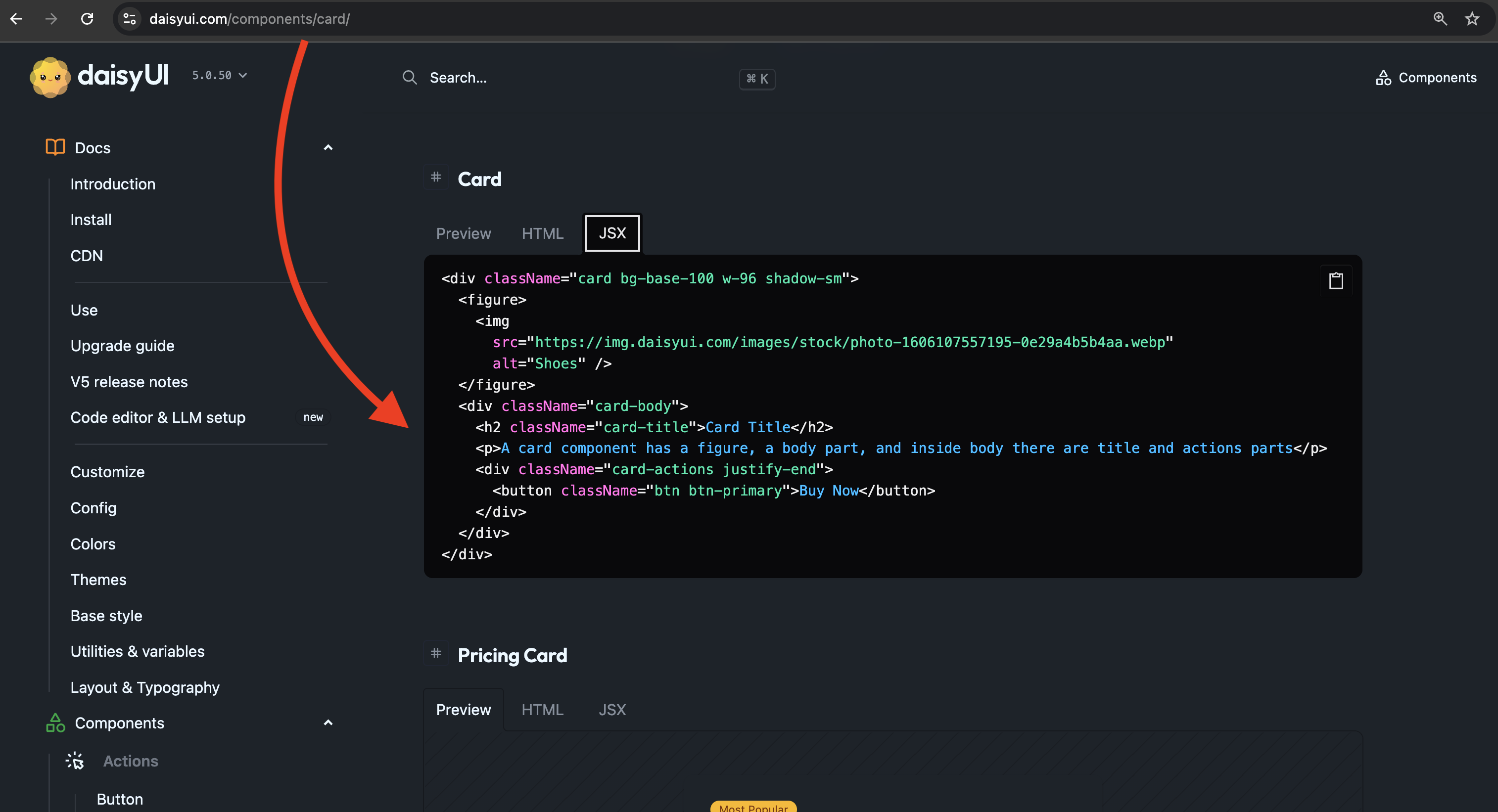Select the Pricing Card Preview tab
This screenshot has height=812, width=1498.
point(464,710)
